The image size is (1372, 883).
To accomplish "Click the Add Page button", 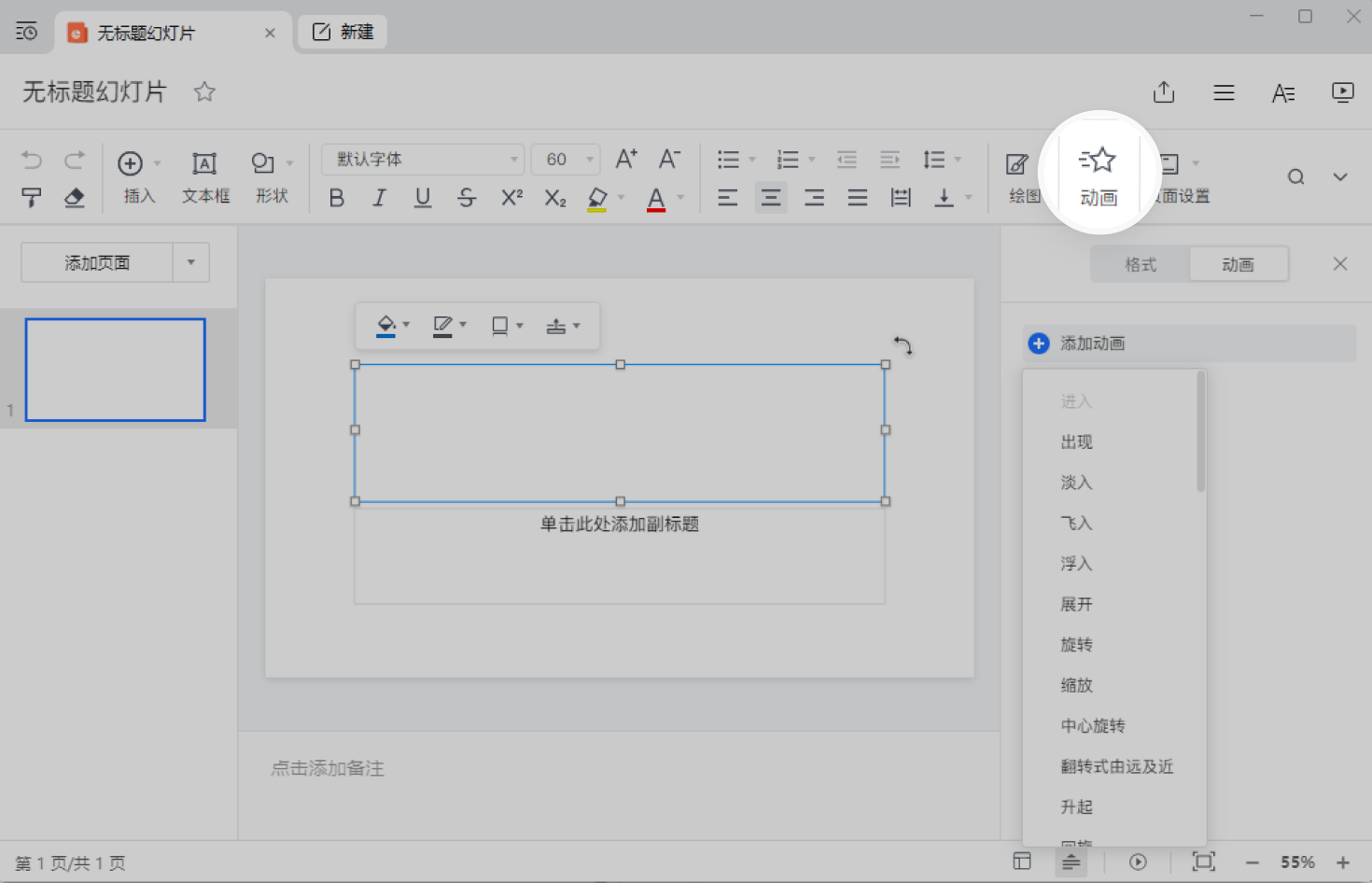I will click(97, 263).
